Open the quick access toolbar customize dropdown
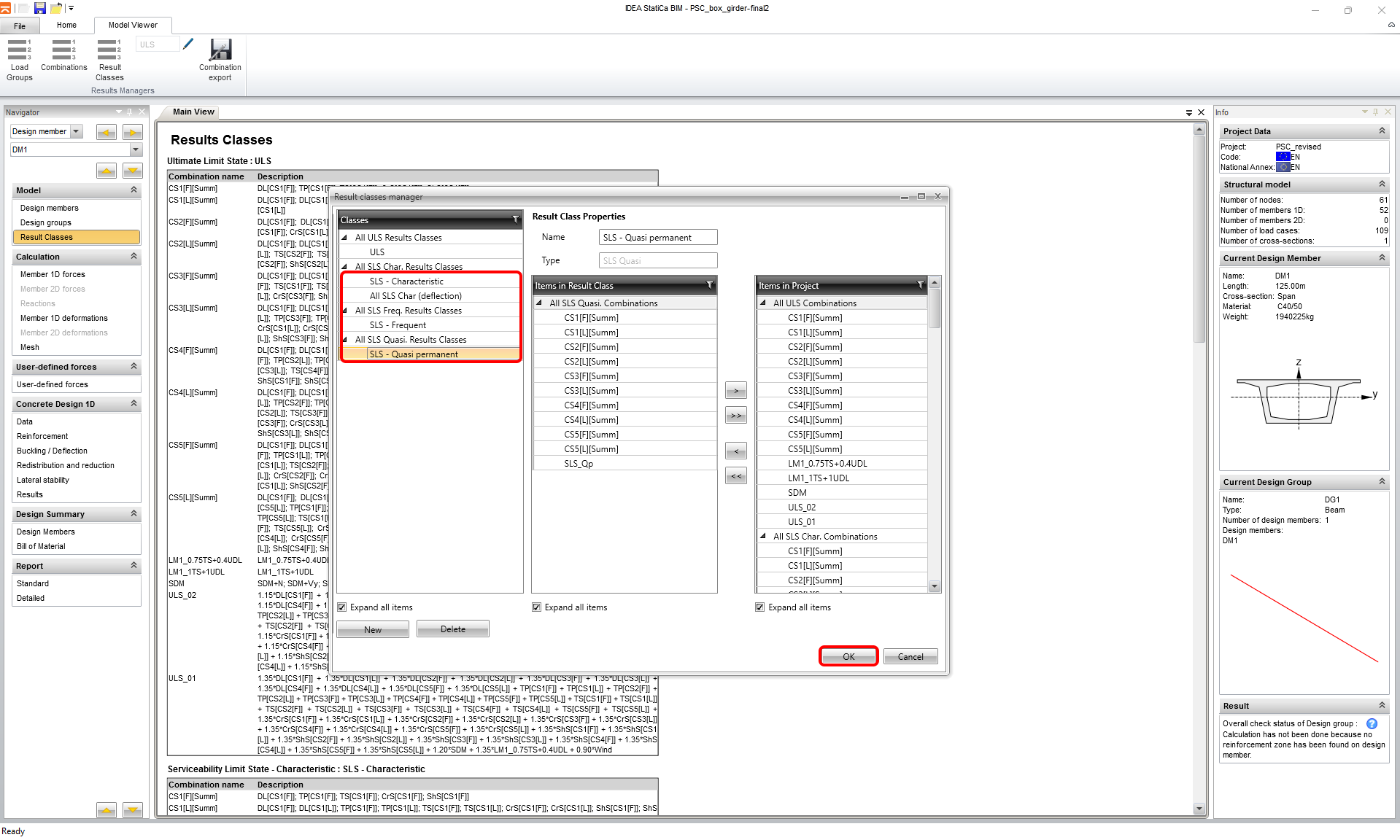The width and height of the screenshot is (1400, 840). pyautogui.click(x=71, y=8)
